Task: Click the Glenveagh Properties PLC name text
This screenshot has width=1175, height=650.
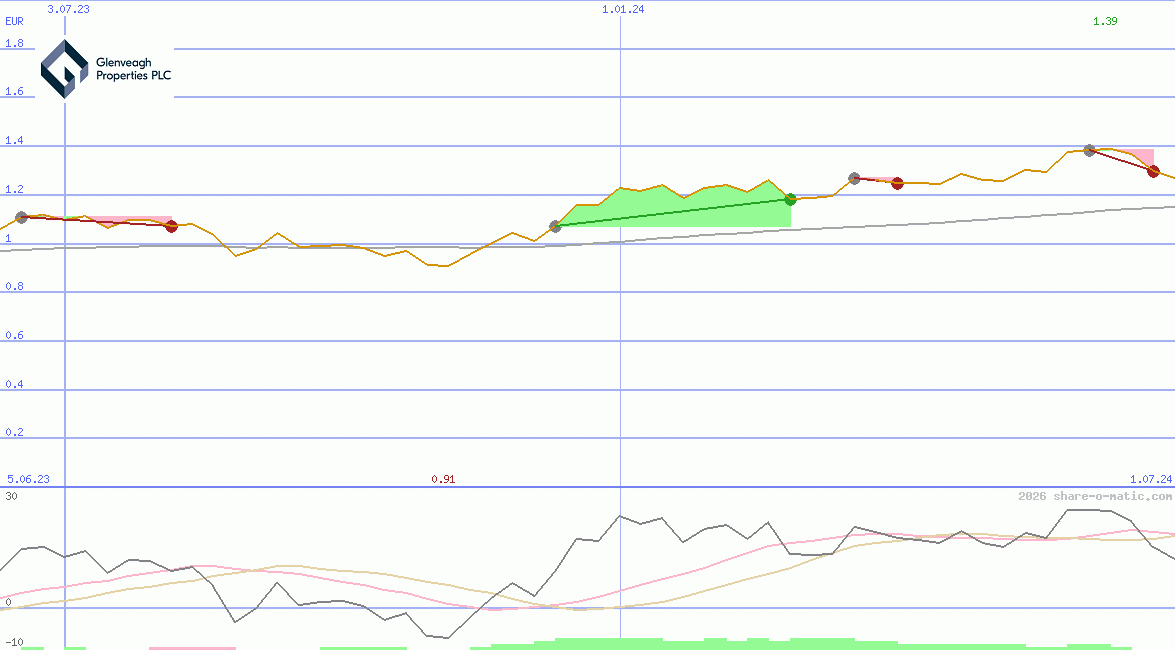Action: click(133, 69)
